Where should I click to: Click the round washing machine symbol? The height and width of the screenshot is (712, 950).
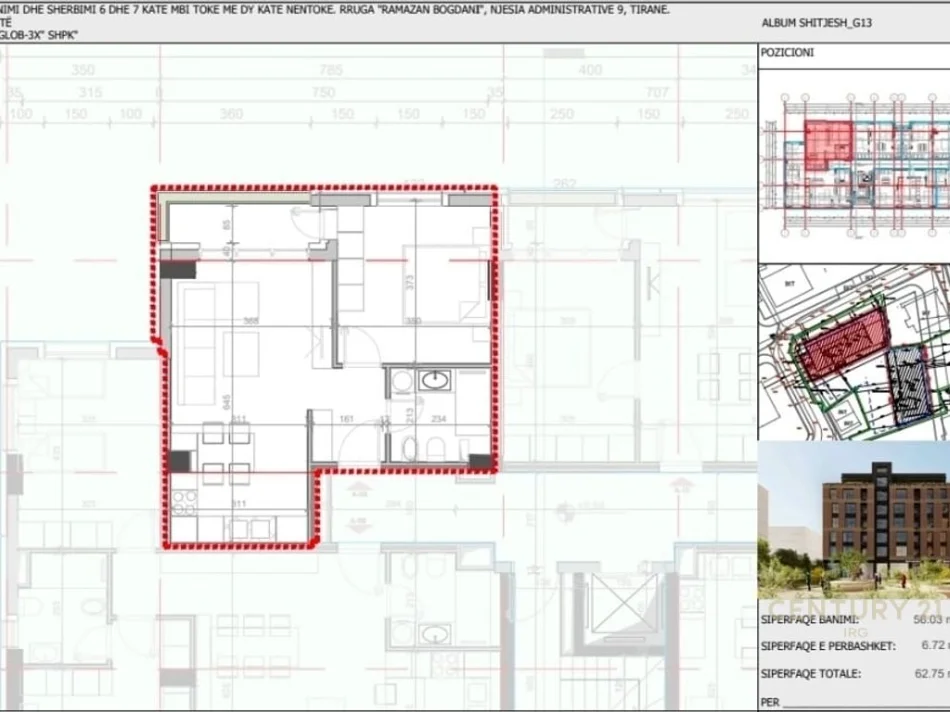tap(401, 380)
